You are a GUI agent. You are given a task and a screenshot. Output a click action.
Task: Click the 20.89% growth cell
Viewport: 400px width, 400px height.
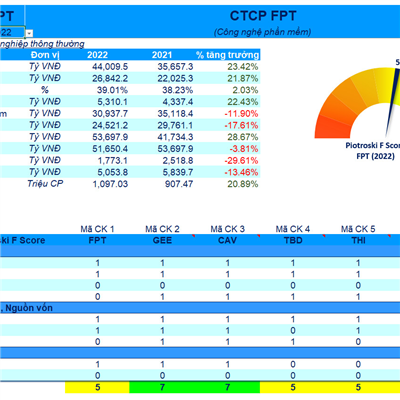243,184
